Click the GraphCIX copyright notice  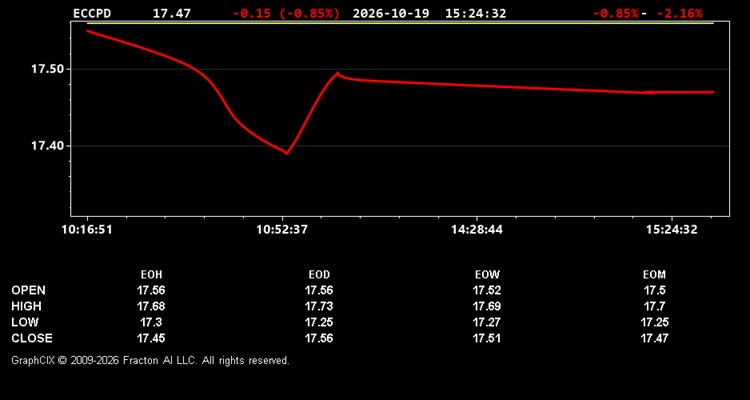[150, 360]
